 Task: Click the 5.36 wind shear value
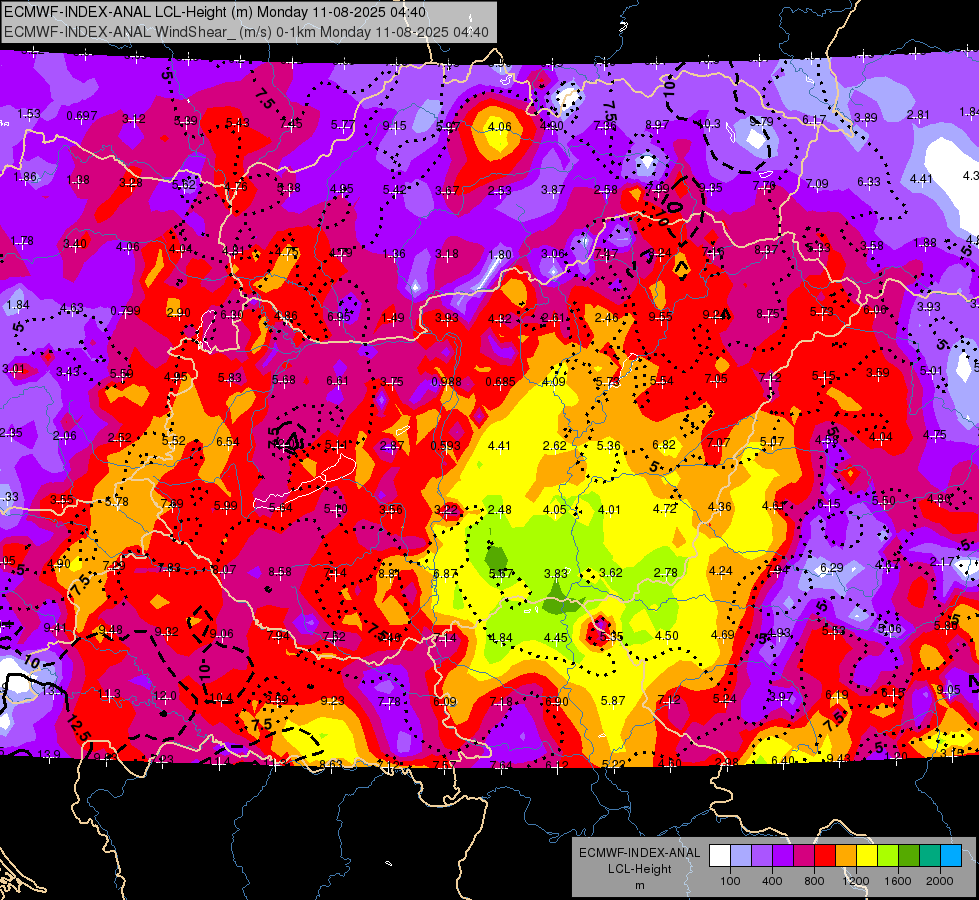coord(609,445)
